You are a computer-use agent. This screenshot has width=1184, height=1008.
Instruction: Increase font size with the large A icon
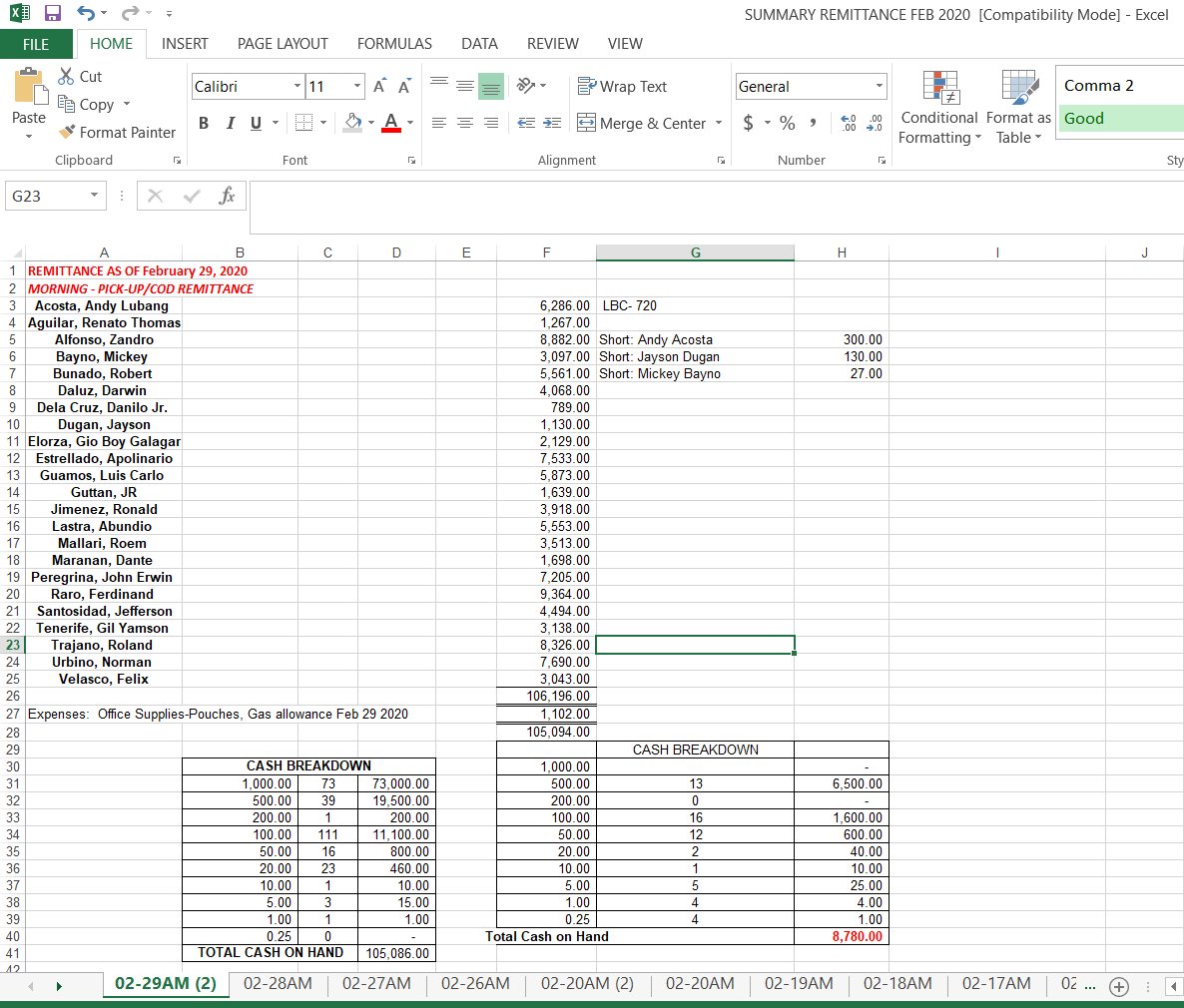[x=379, y=86]
